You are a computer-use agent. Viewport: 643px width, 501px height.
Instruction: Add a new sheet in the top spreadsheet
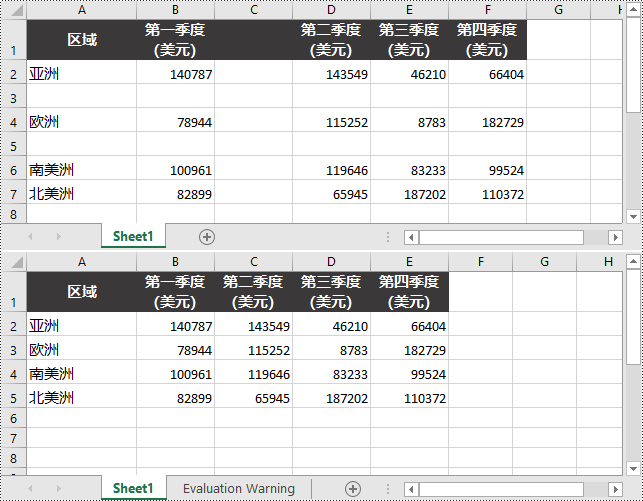click(x=207, y=237)
